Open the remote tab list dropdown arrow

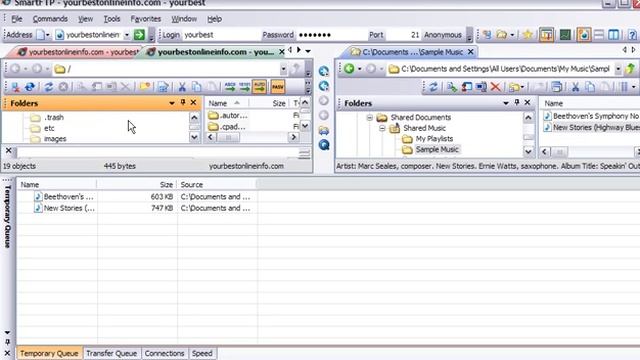(308, 51)
